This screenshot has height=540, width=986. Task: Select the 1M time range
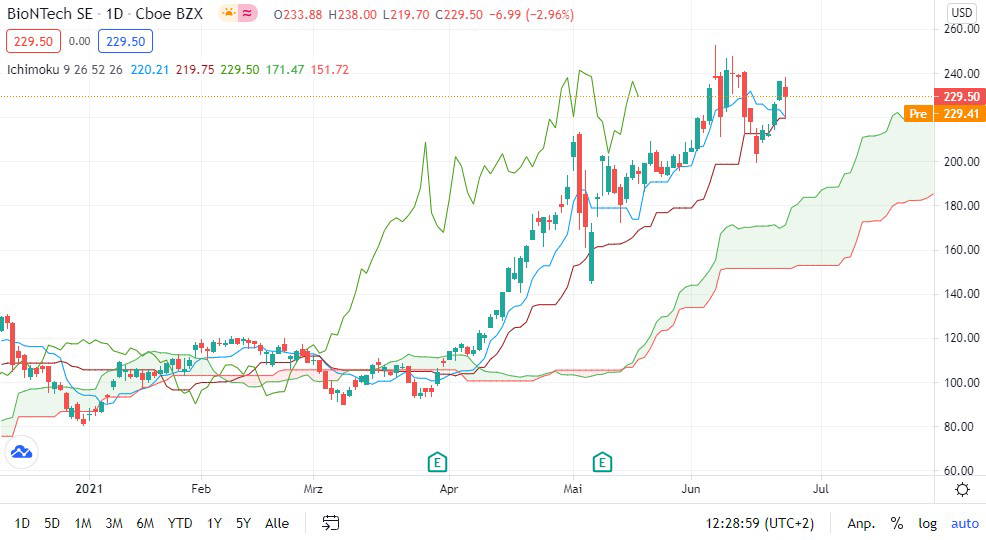coord(83,523)
